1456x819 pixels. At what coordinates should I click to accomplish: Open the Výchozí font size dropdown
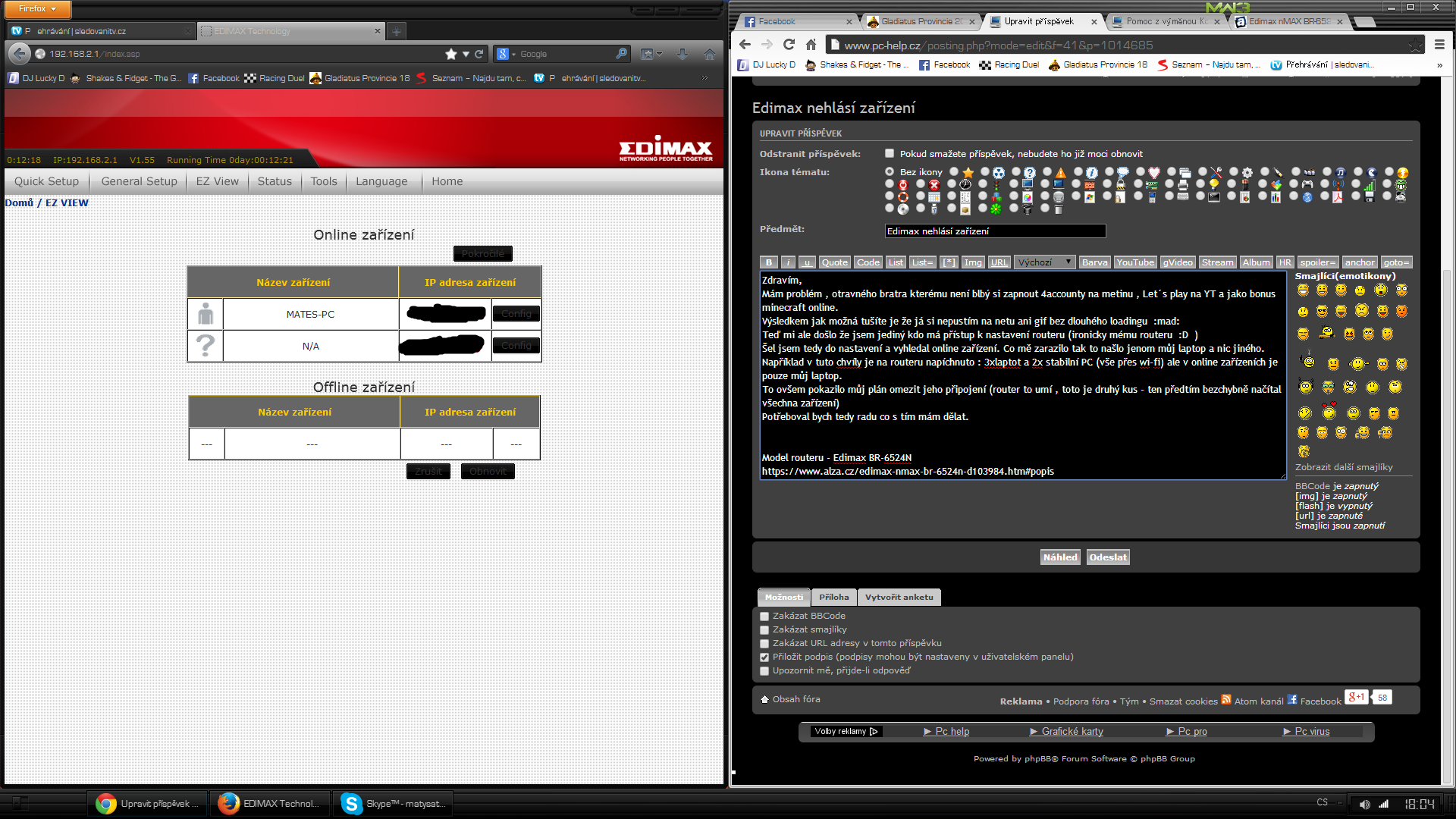click(1044, 262)
